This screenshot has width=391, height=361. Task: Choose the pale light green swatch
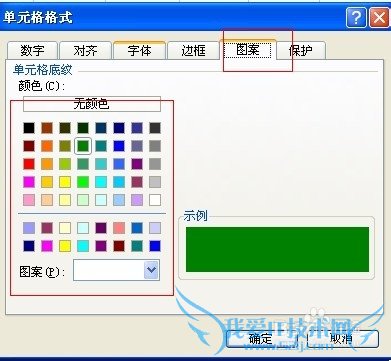click(x=83, y=200)
